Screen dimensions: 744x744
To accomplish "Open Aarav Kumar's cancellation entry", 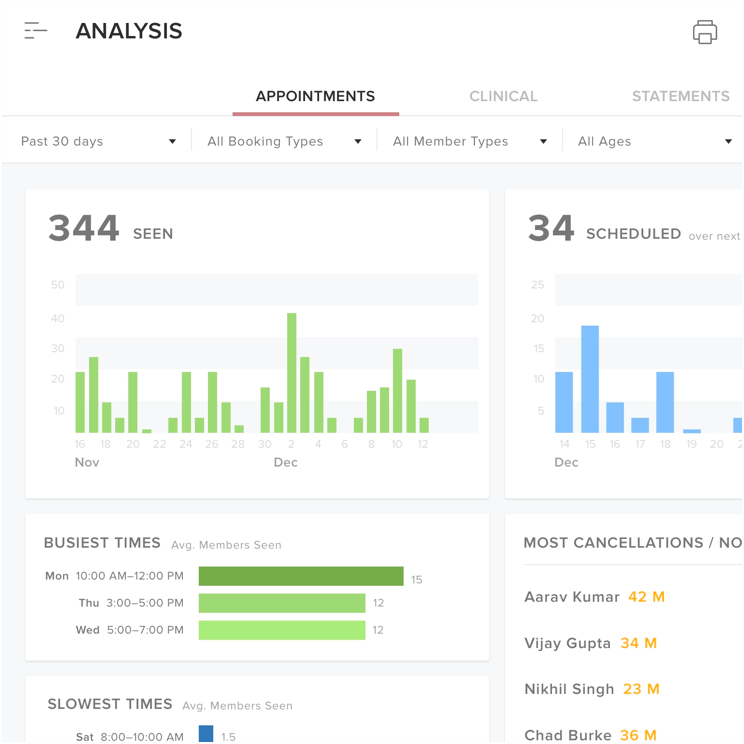I will pos(594,597).
